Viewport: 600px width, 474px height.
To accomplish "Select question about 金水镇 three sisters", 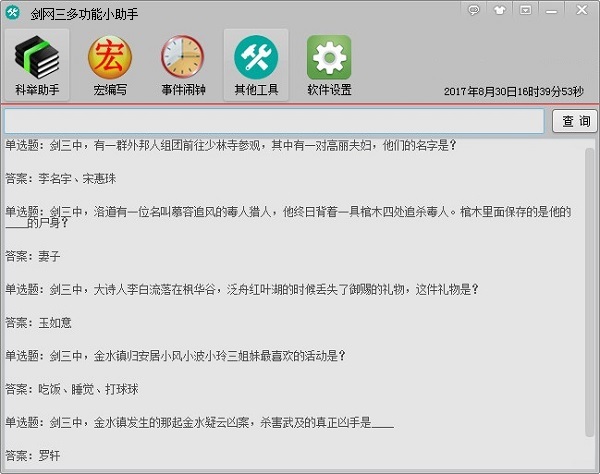I will pyautogui.click(x=175, y=356).
